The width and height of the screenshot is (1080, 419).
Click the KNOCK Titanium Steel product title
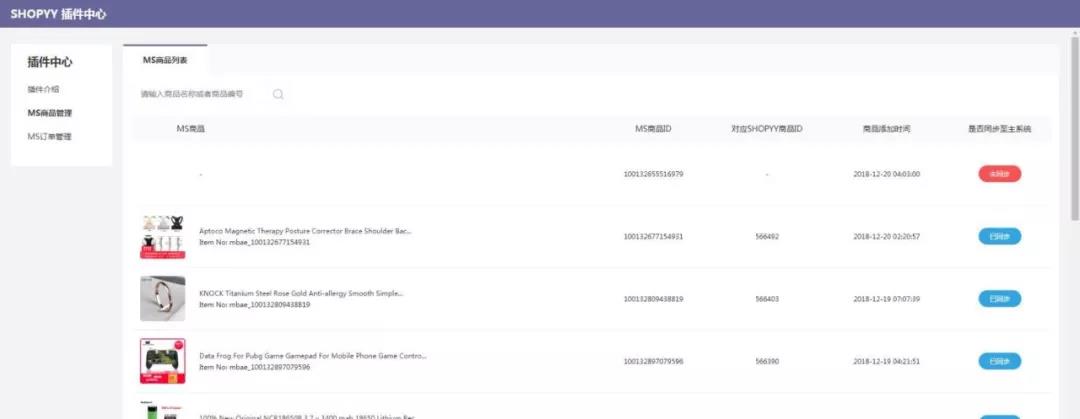coord(301,293)
